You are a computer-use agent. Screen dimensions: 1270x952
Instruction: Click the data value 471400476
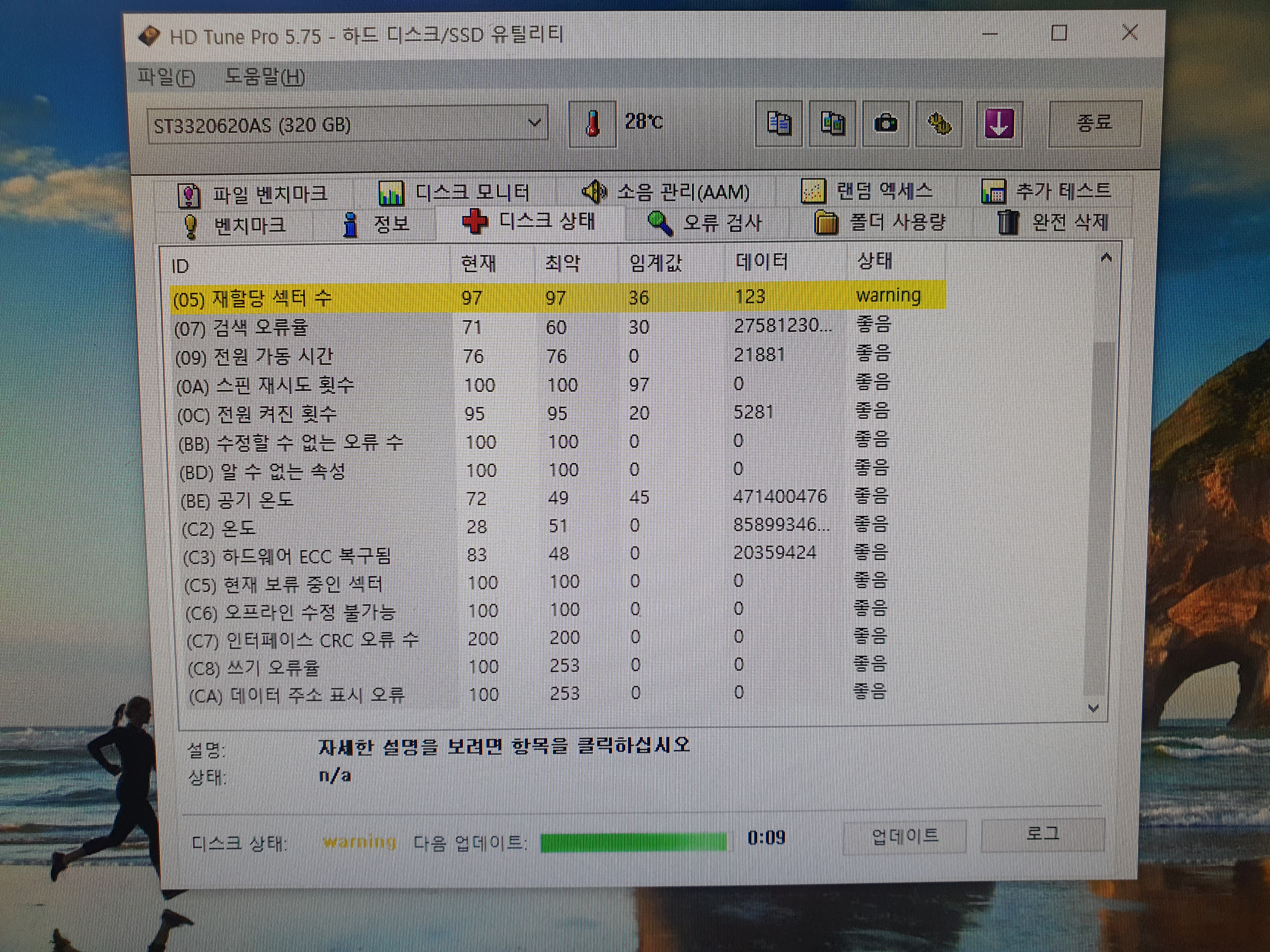780,496
